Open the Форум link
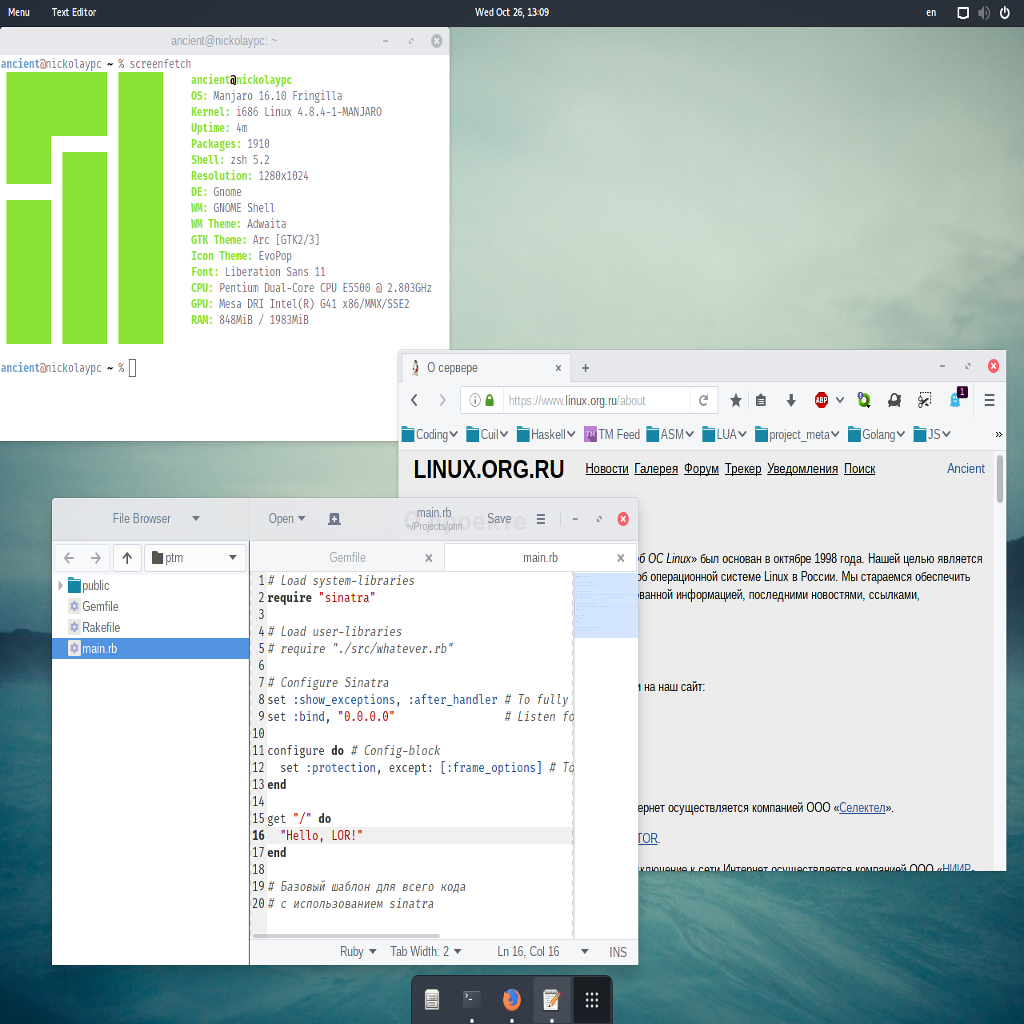 [x=701, y=469]
